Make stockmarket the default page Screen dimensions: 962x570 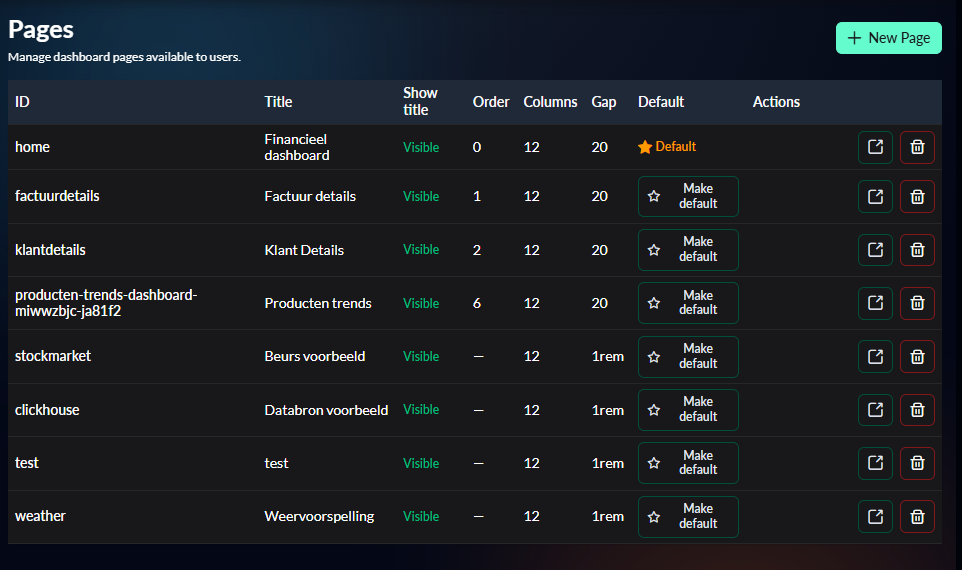(x=688, y=356)
